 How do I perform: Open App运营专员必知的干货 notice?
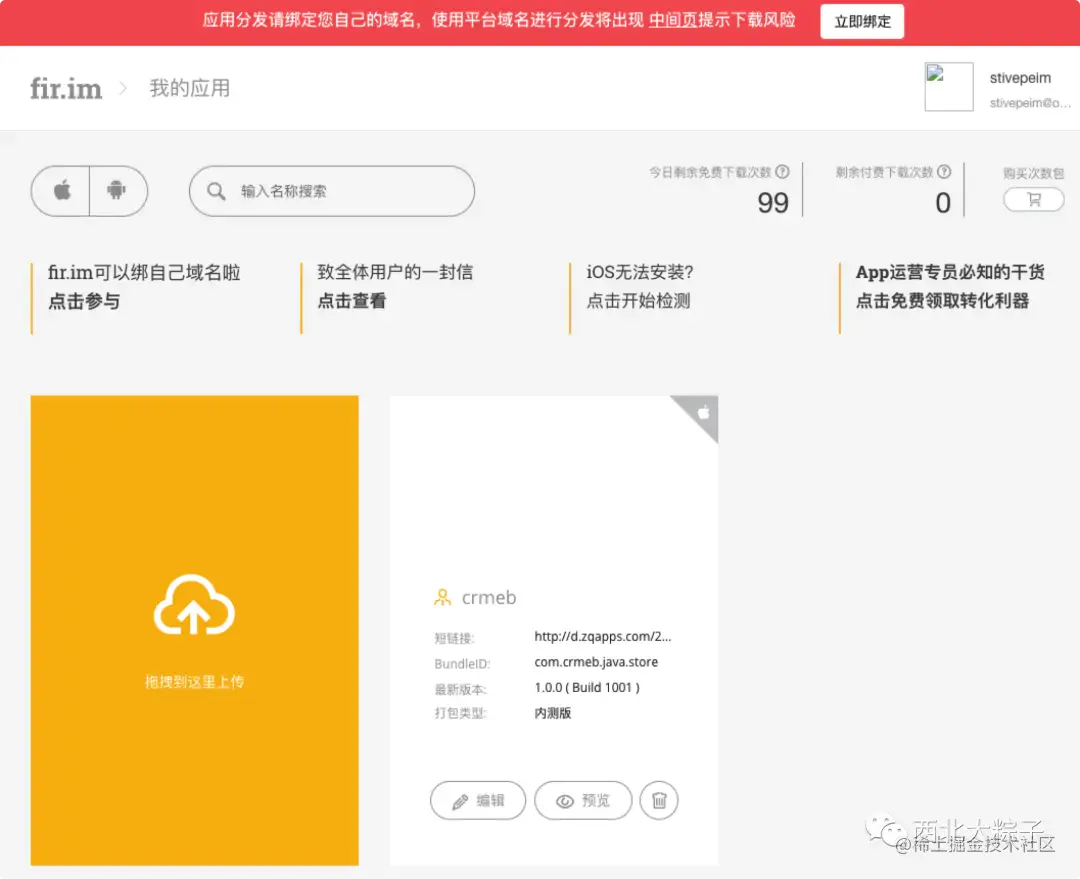(950, 287)
